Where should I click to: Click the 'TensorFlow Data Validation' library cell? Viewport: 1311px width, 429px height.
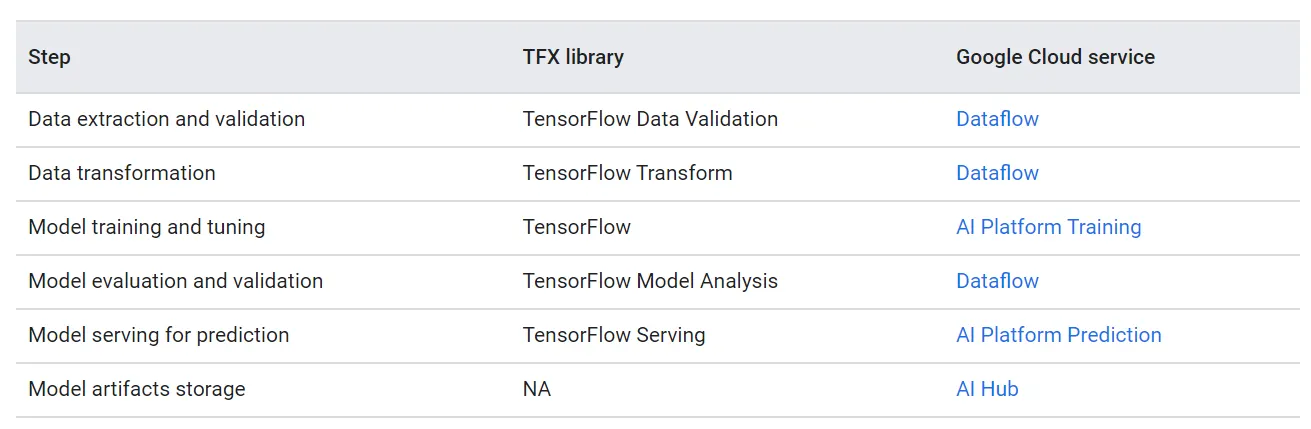650,119
